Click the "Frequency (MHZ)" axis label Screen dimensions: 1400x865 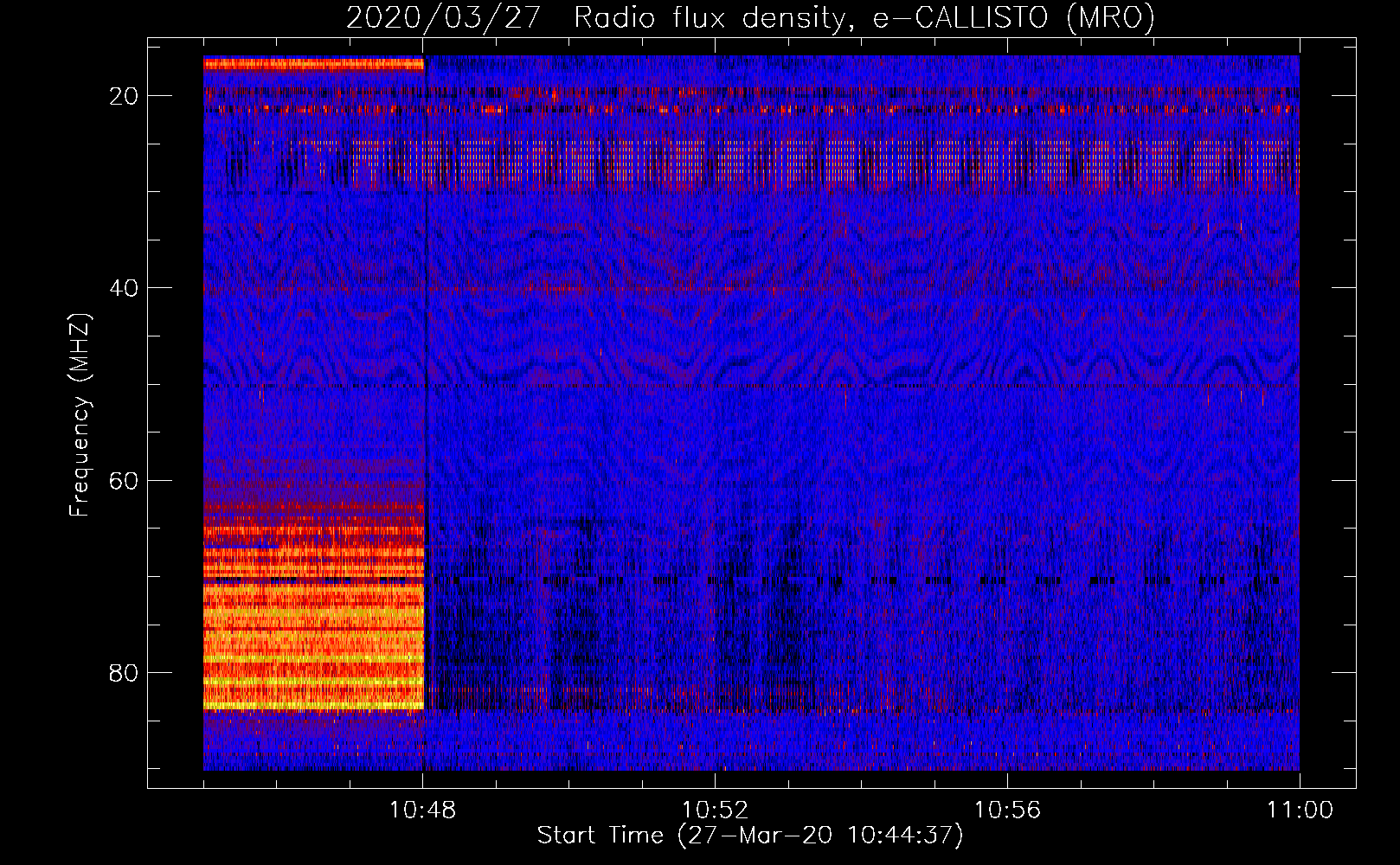pyautogui.click(x=80, y=415)
